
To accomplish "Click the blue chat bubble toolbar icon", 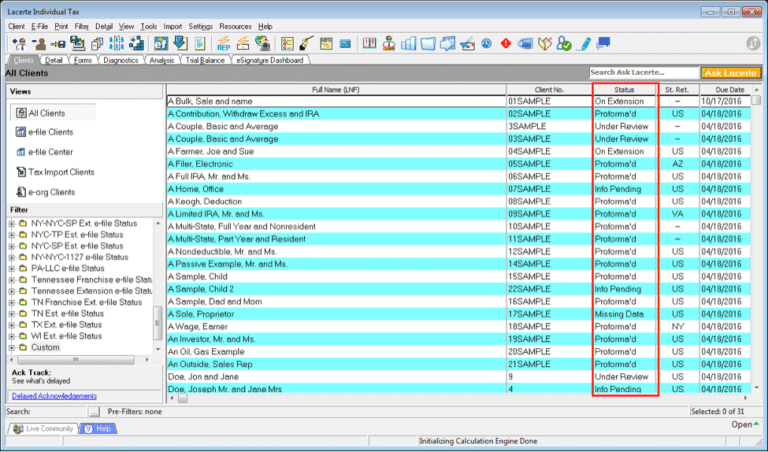I will pos(606,43).
